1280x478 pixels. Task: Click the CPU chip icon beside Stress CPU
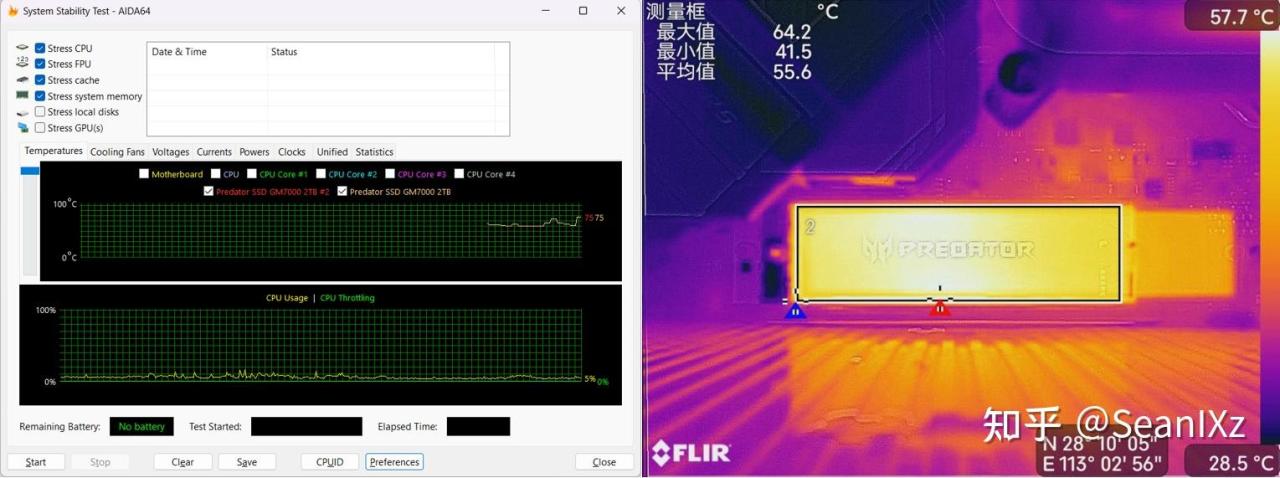click(22, 48)
